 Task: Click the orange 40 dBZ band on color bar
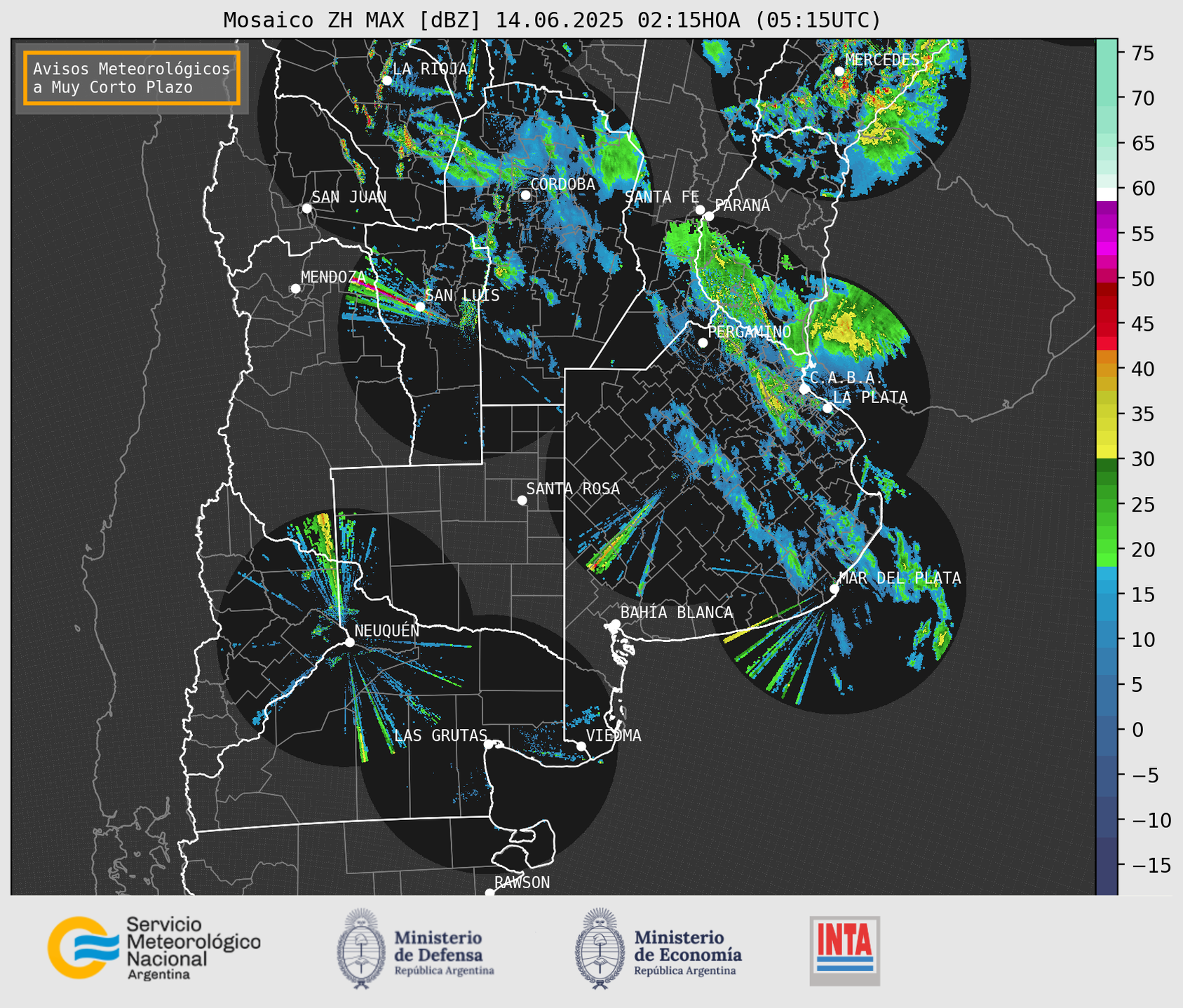[1106, 369]
